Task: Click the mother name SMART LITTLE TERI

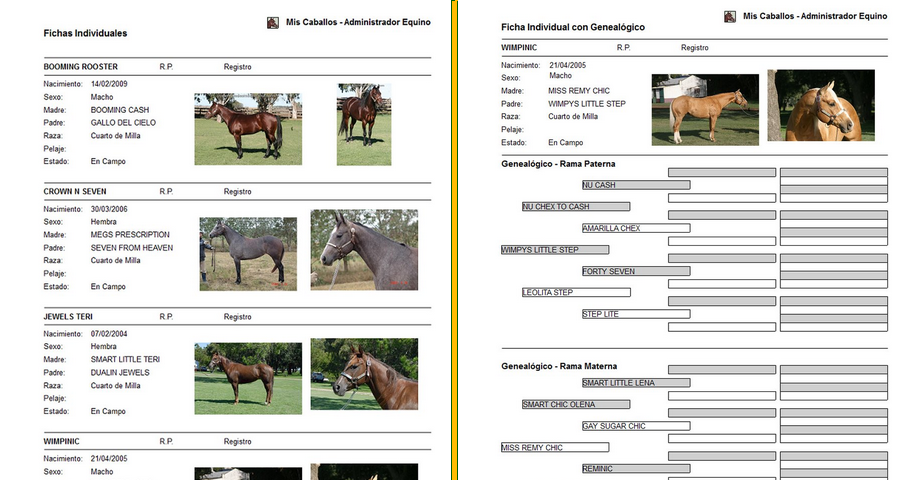Action: 125,359
